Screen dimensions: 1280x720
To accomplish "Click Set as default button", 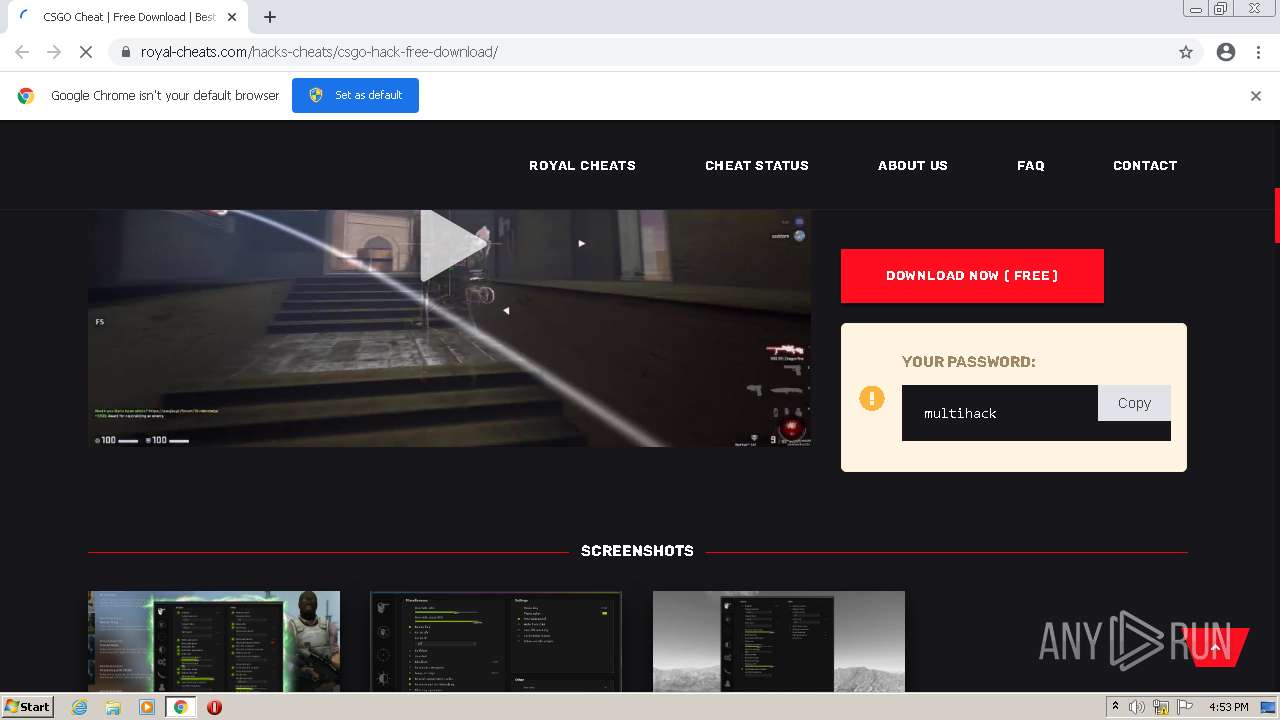I will tap(355, 95).
